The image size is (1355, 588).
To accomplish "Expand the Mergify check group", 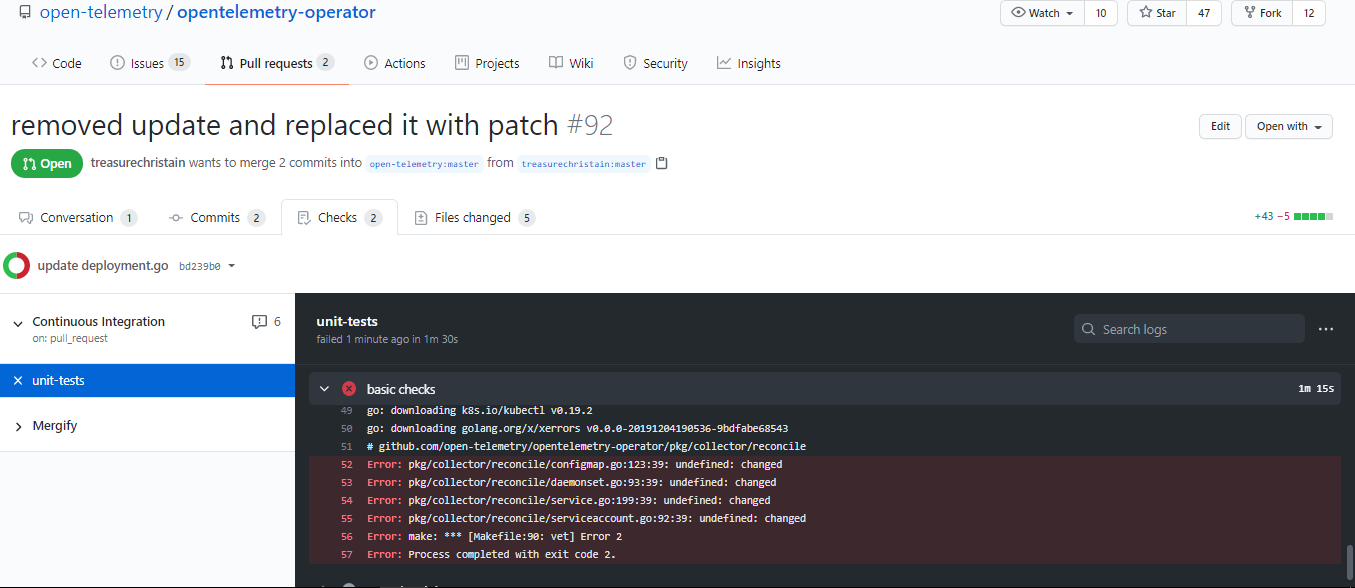I will [x=18, y=427].
